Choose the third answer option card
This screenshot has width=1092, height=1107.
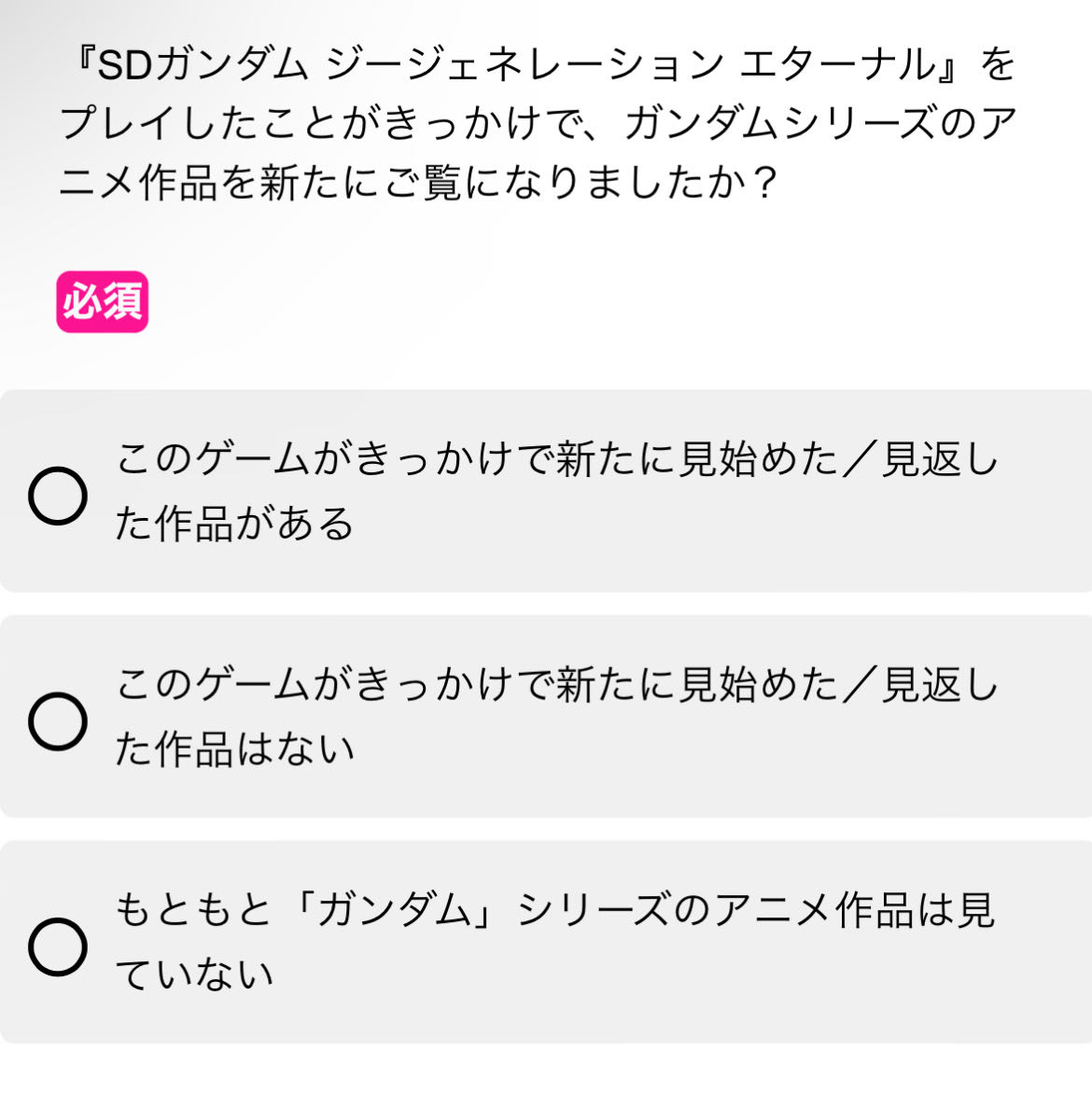click(x=546, y=943)
